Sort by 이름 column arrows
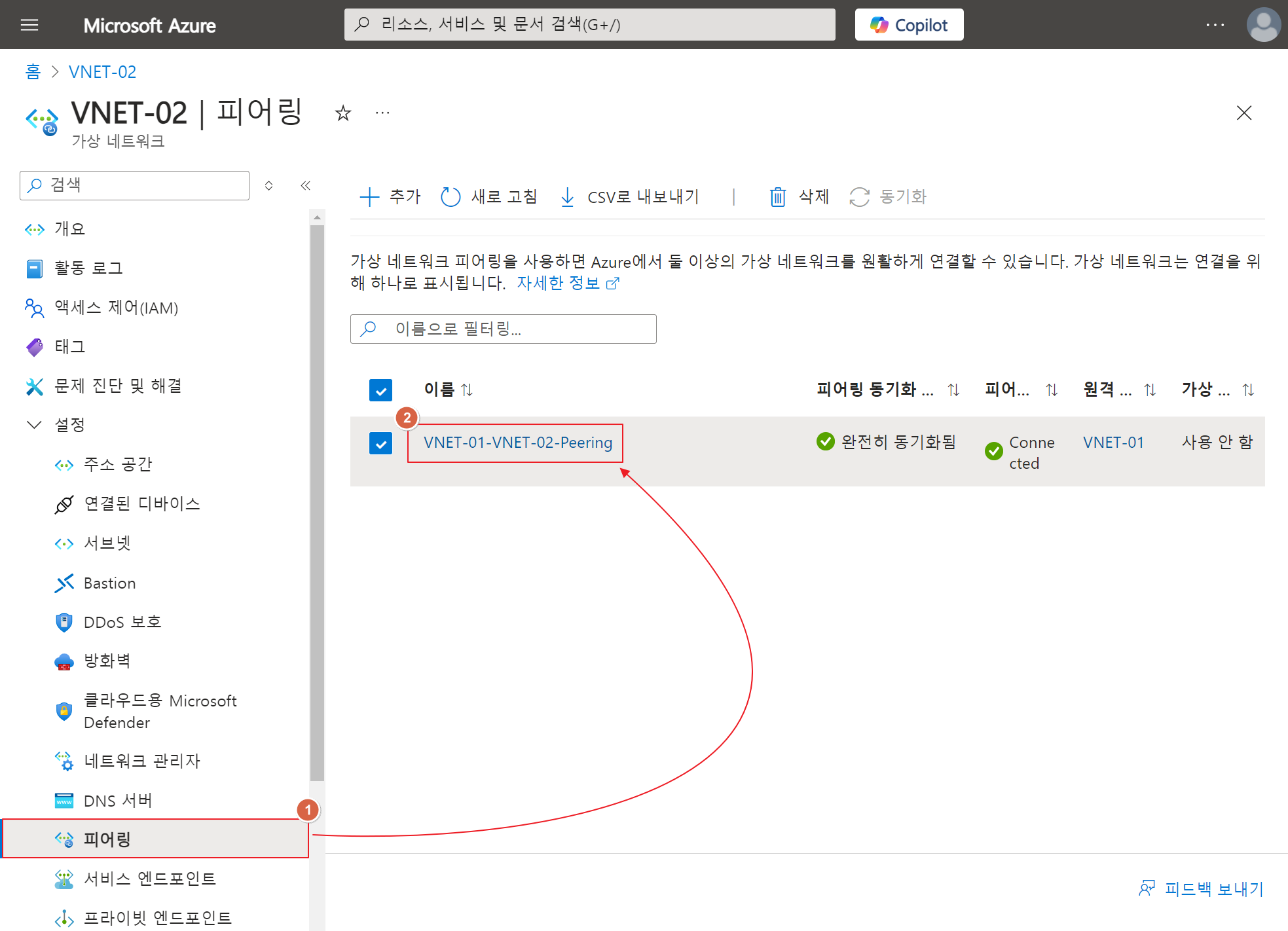The height and width of the screenshot is (931, 1288). coord(467,390)
